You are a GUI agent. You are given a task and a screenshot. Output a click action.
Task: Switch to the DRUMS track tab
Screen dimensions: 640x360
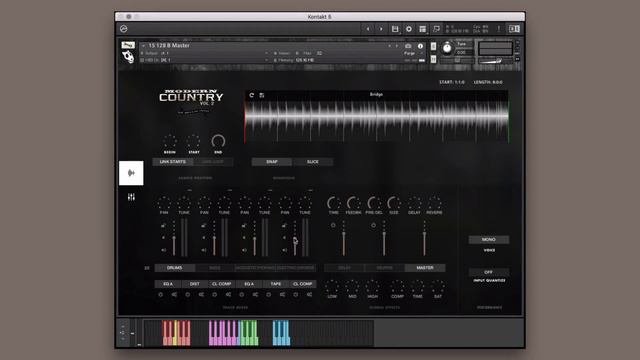[175, 268]
